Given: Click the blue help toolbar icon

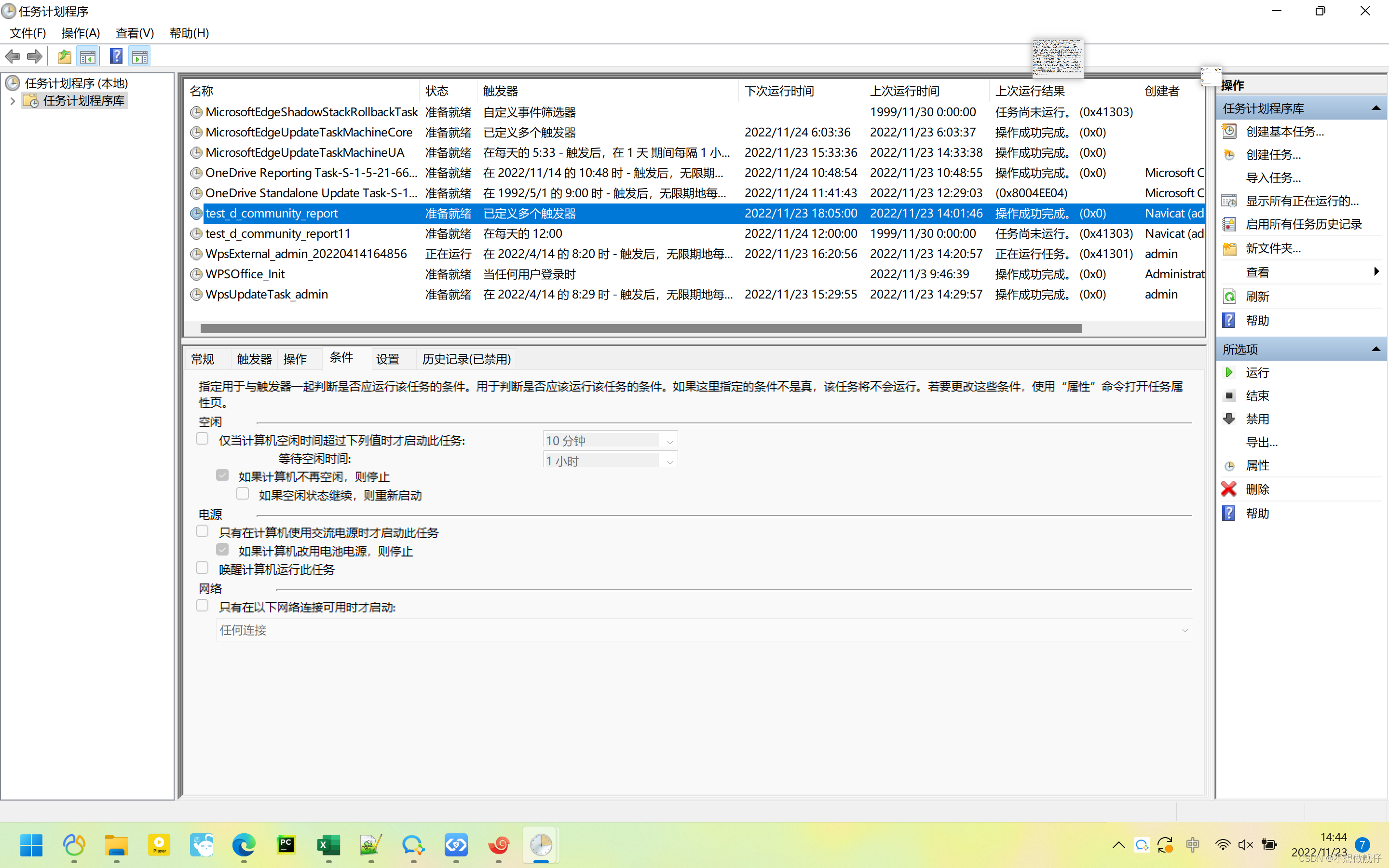Looking at the screenshot, I should click(x=116, y=56).
